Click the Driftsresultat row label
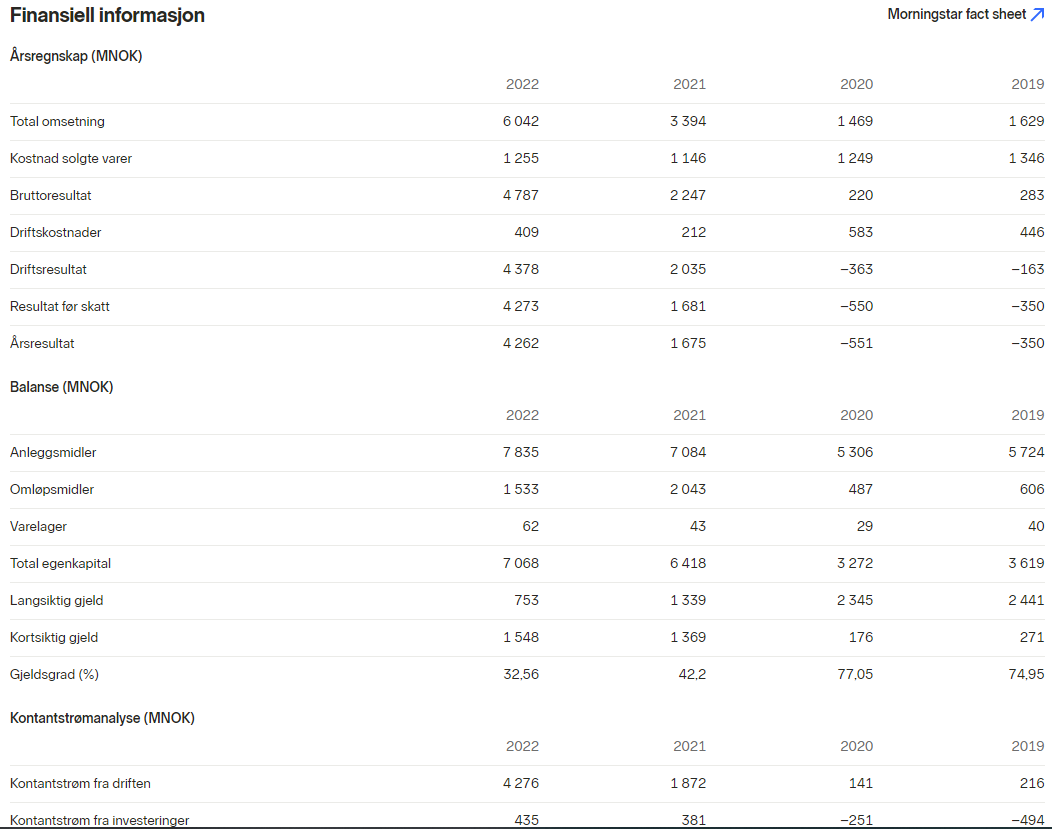This screenshot has height=829, width=1052. 48,270
